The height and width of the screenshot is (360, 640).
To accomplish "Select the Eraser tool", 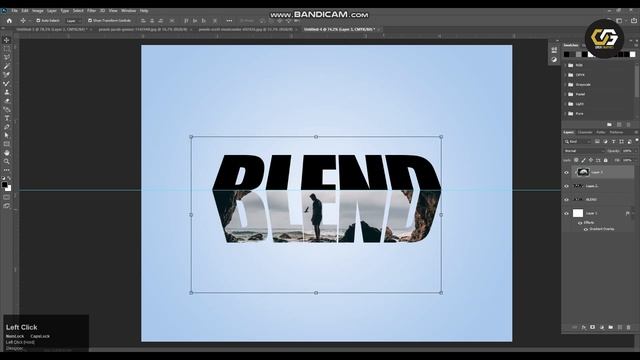I will point(7,101).
